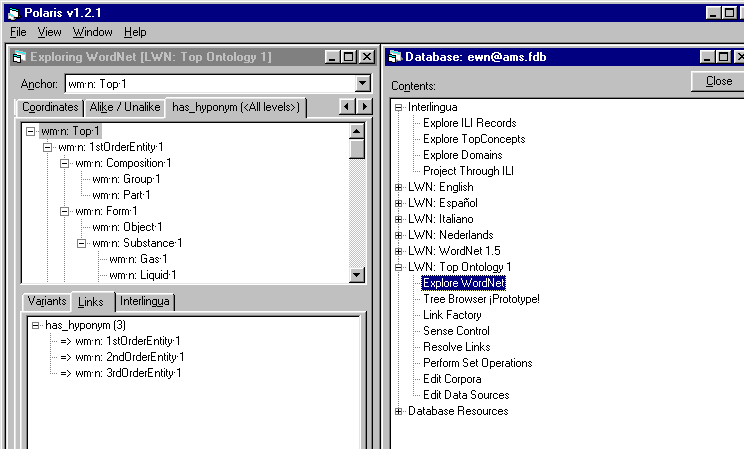Switch to the Alike / Unalike tab
Viewport: 744px width, 449px height.
[125, 107]
